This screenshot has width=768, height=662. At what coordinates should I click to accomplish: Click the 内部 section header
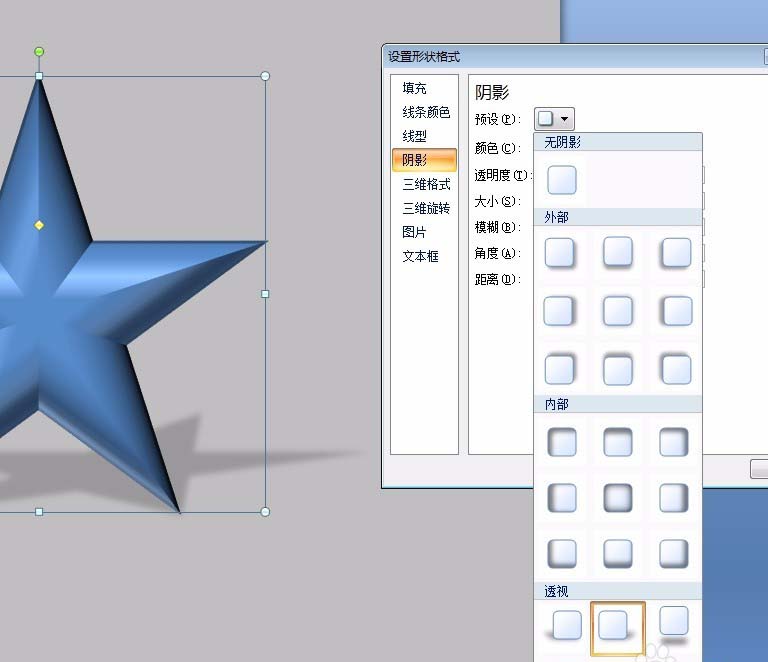point(618,404)
